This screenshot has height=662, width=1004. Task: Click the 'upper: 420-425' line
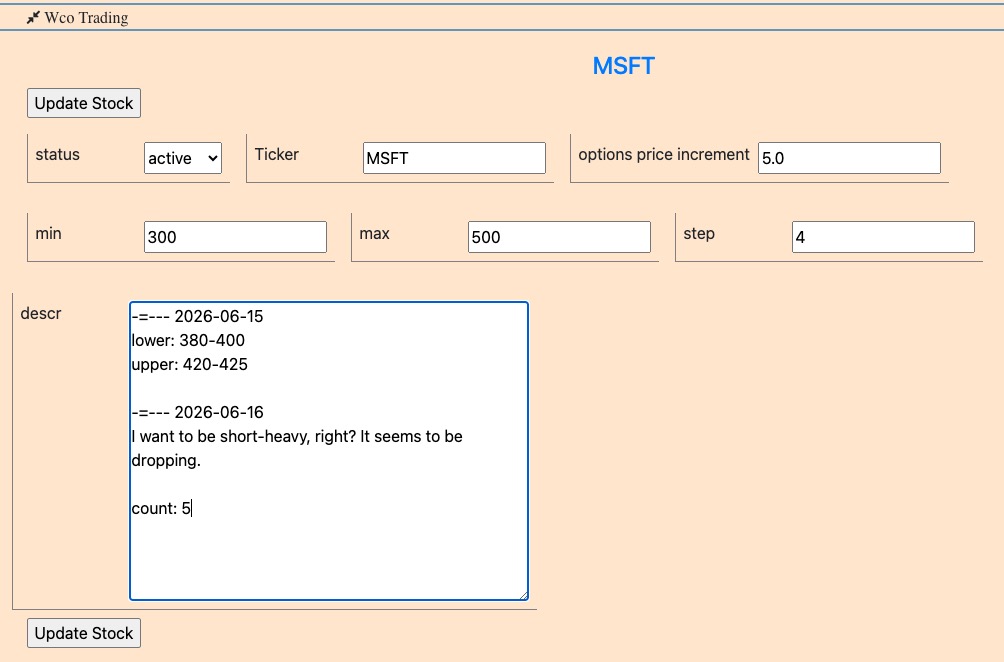tap(190, 364)
